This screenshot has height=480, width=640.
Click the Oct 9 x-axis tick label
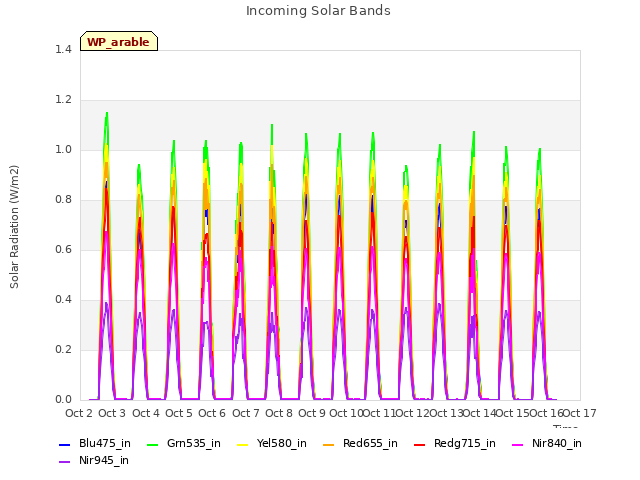312,413
